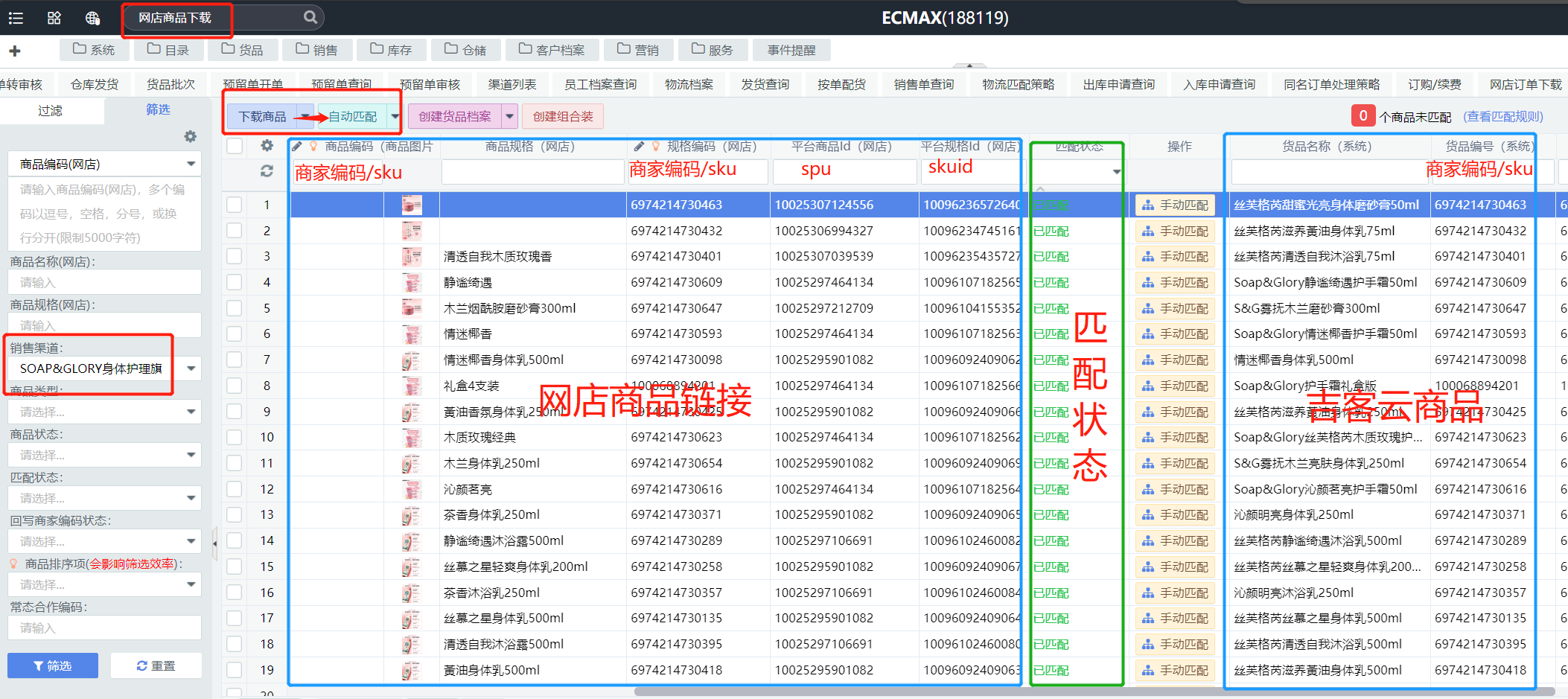Click pencil icon beside 商品编码 header
The width and height of the screenshot is (1568, 699).
click(x=296, y=146)
